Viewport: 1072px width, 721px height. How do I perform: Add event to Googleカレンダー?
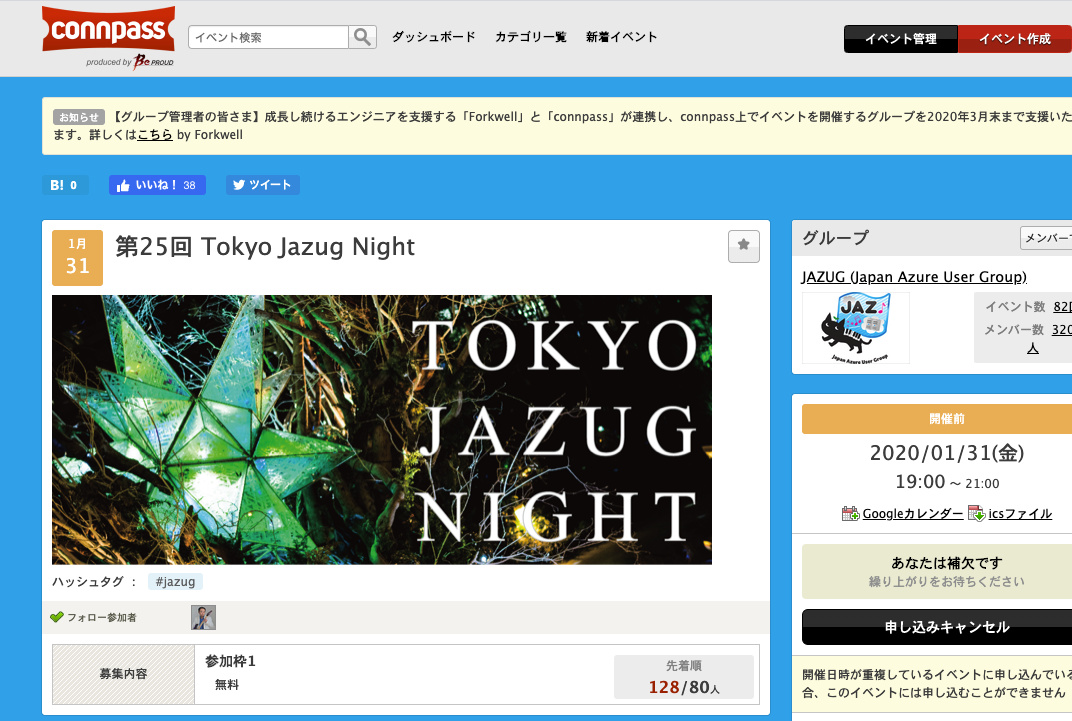(x=903, y=513)
